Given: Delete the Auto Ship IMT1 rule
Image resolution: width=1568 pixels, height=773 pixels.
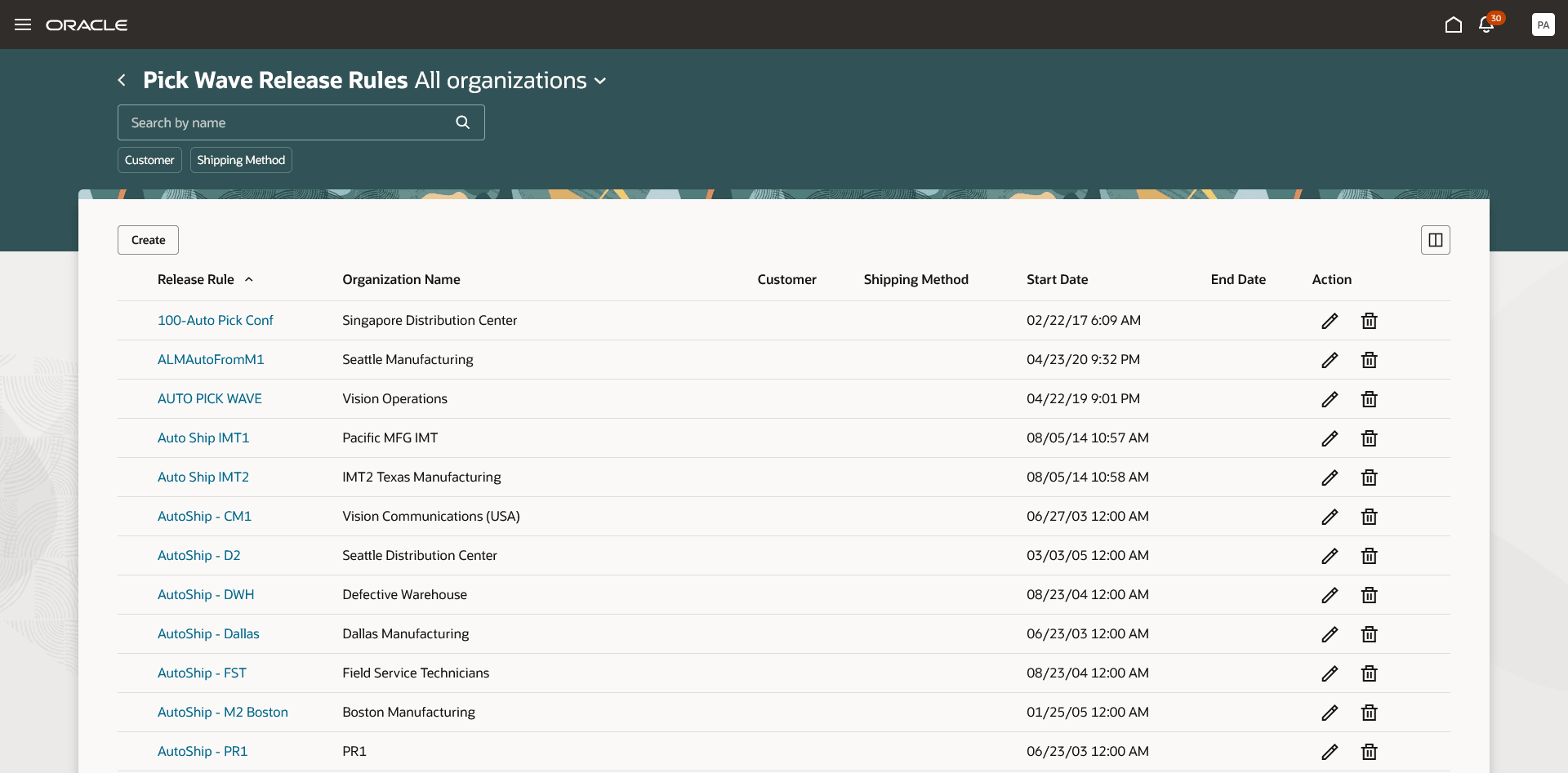Looking at the screenshot, I should [1369, 438].
